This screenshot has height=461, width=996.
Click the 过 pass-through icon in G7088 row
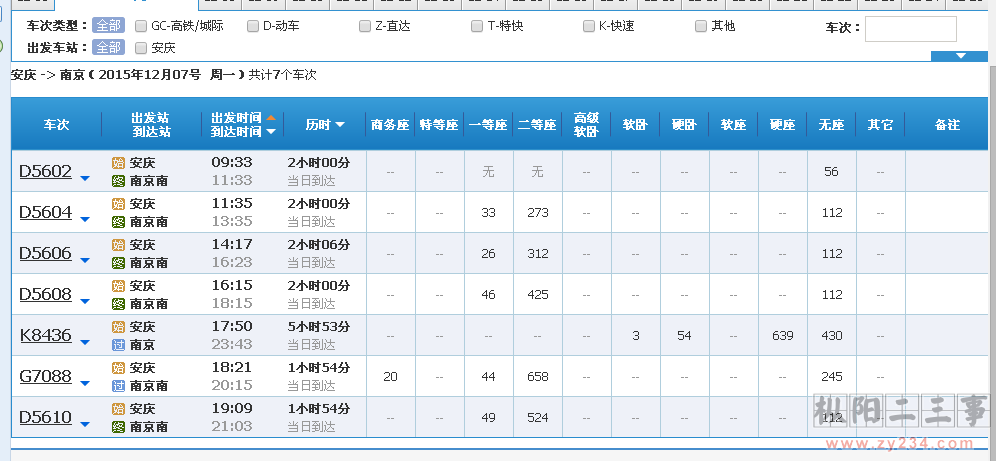pyautogui.click(x=118, y=385)
